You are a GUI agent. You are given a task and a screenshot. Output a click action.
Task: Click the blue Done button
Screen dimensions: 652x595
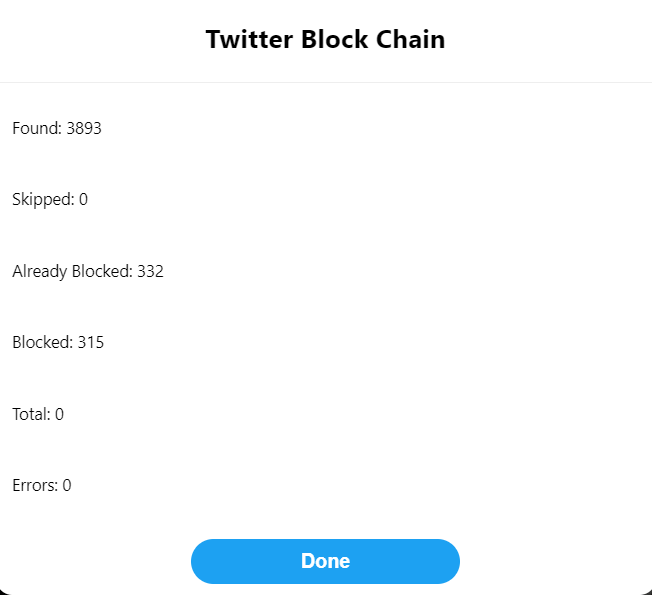[325, 561]
